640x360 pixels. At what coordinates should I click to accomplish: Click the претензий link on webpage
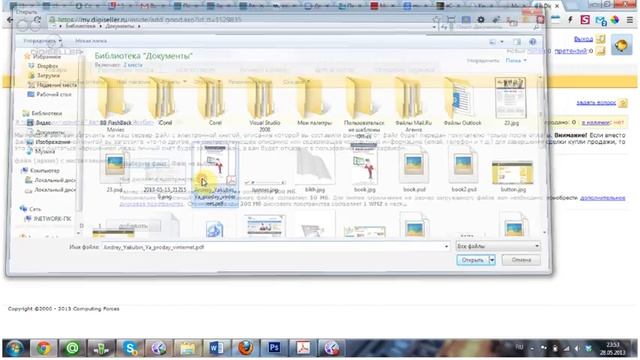pyautogui.click(x=571, y=51)
